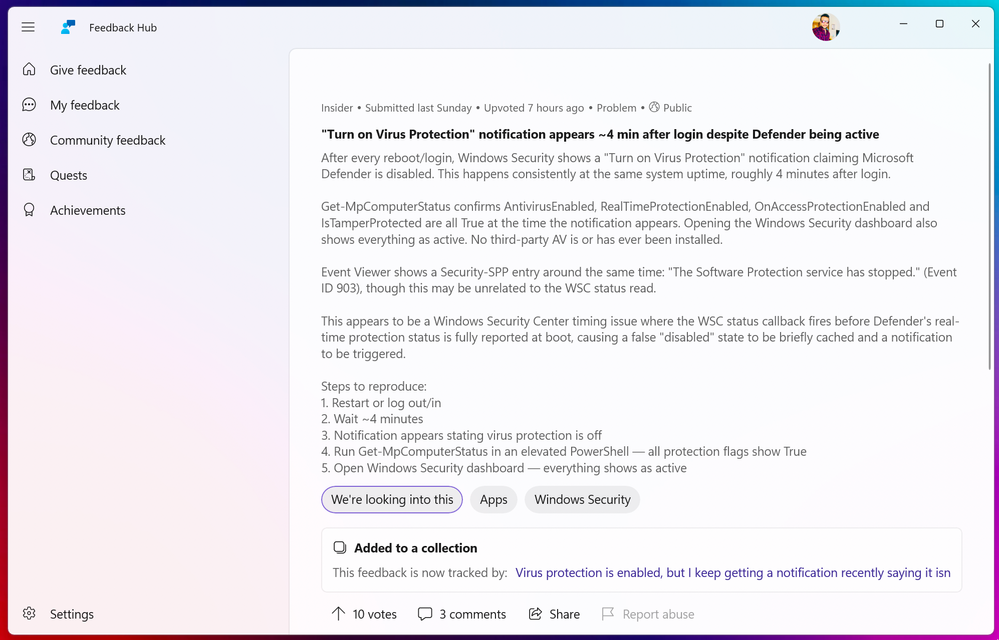Open the hamburger navigation menu
Viewport: 999px width, 640px height.
point(28,27)
